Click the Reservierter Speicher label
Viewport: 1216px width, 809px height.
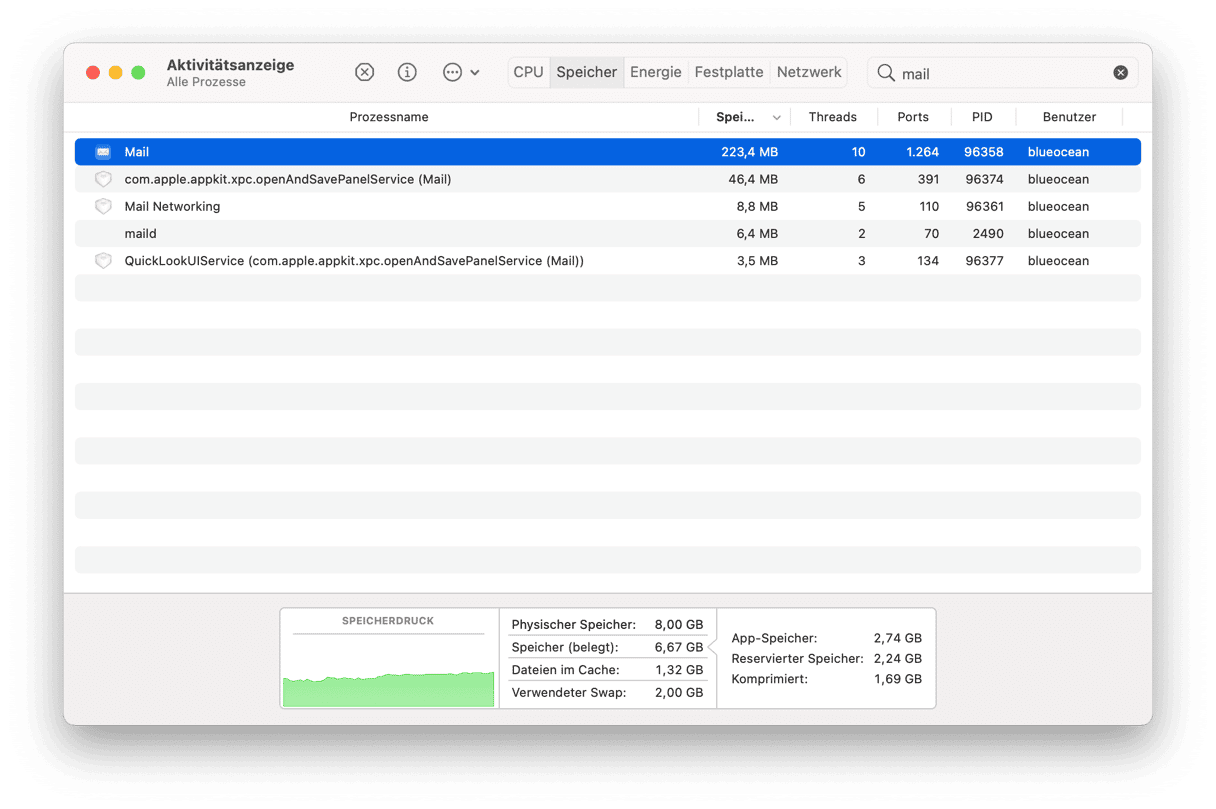(797, 658)
